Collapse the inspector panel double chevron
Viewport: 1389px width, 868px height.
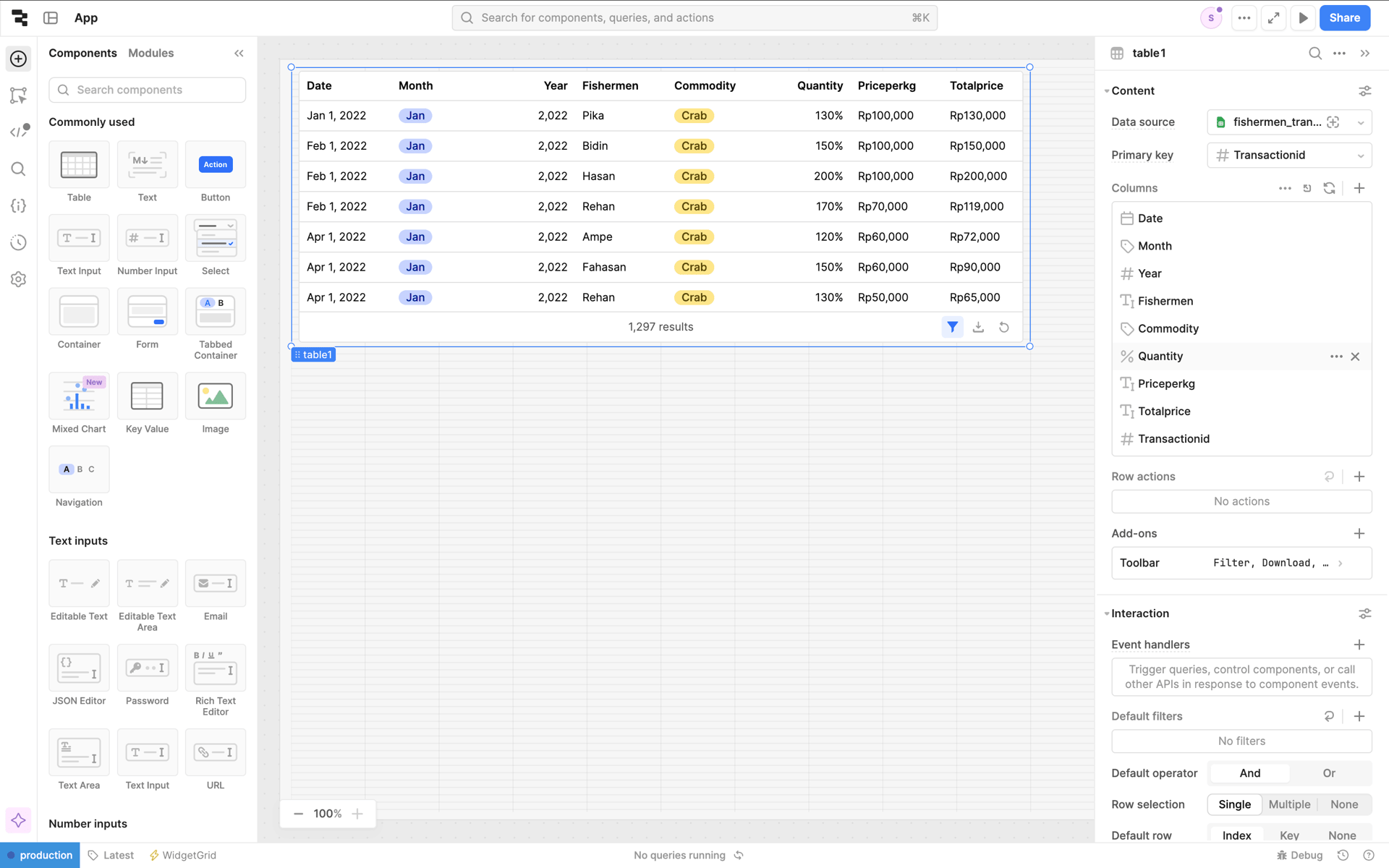click(x=1365, y=53)
